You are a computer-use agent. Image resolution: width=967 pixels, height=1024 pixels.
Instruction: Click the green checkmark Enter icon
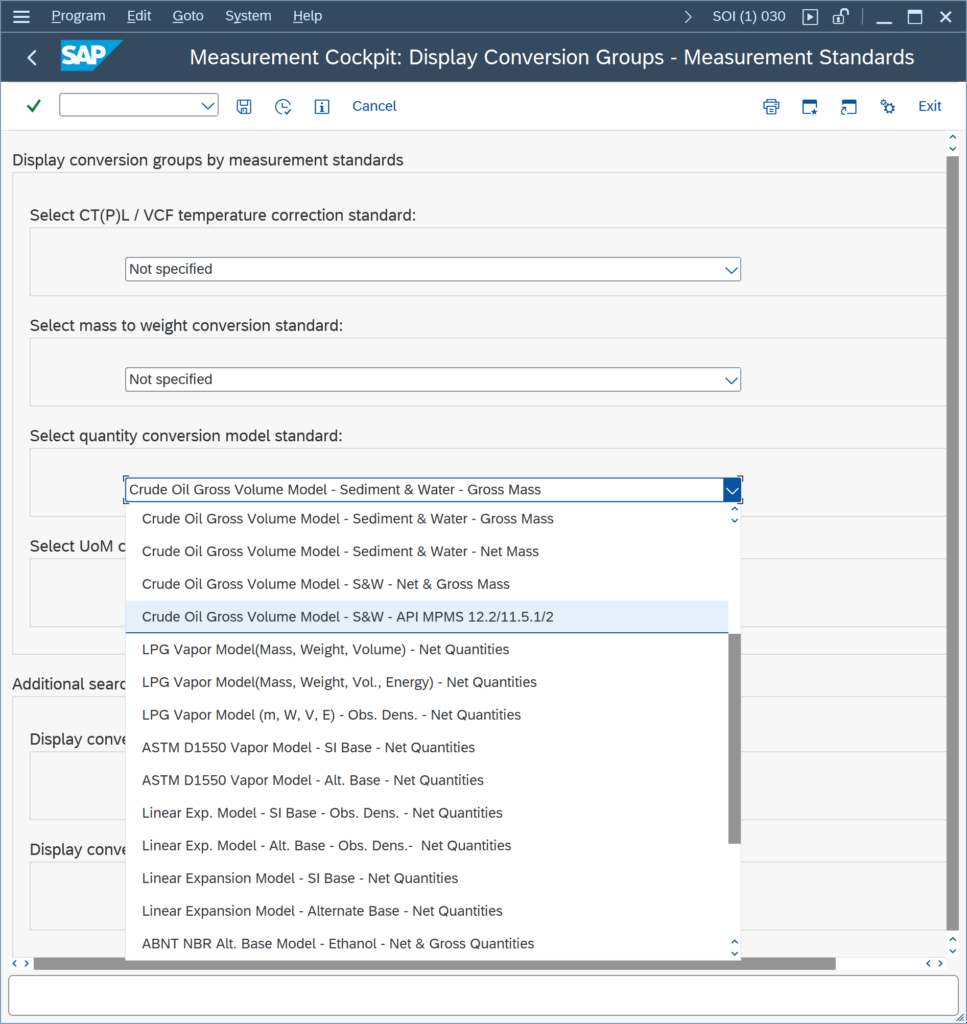[x=34, y=106]
